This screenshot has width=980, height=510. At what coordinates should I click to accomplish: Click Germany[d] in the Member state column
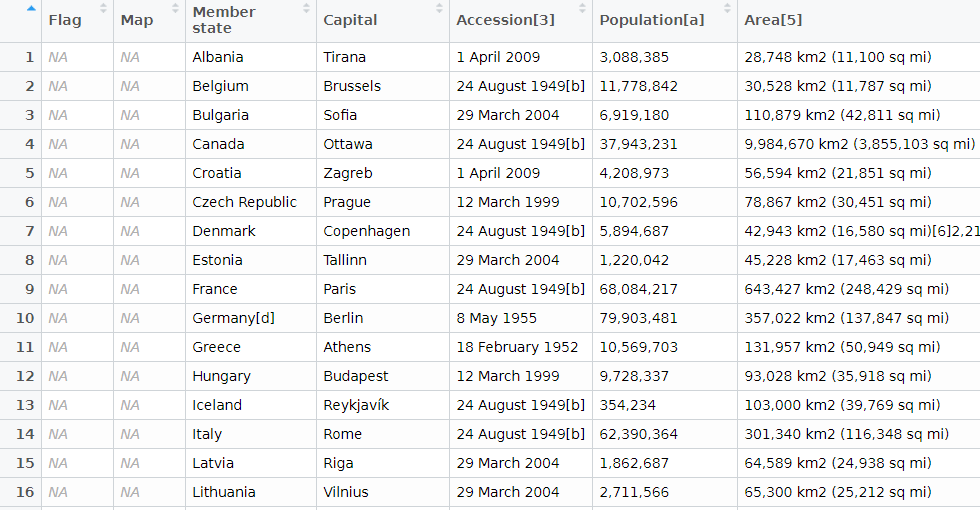(233, 318)
